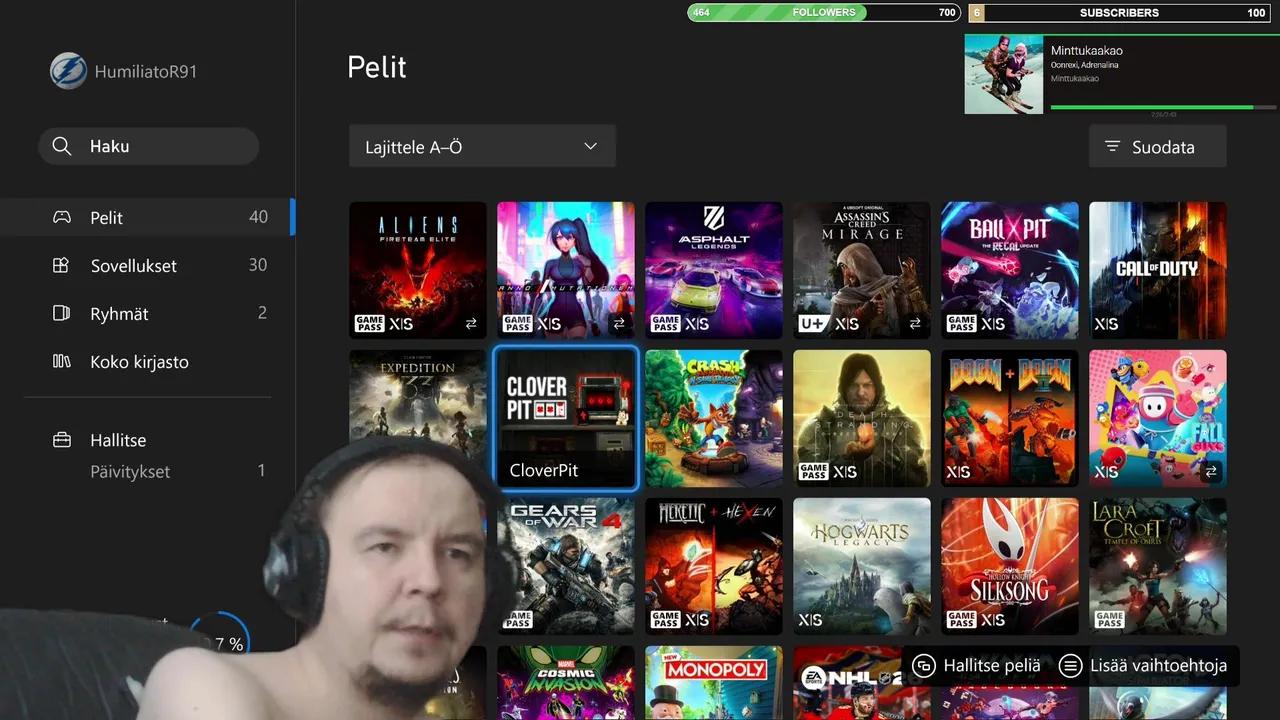The width and height of the screenshot is (1280, 720).
Task: Open the Ball x Pit tile
Action: 1010,270
